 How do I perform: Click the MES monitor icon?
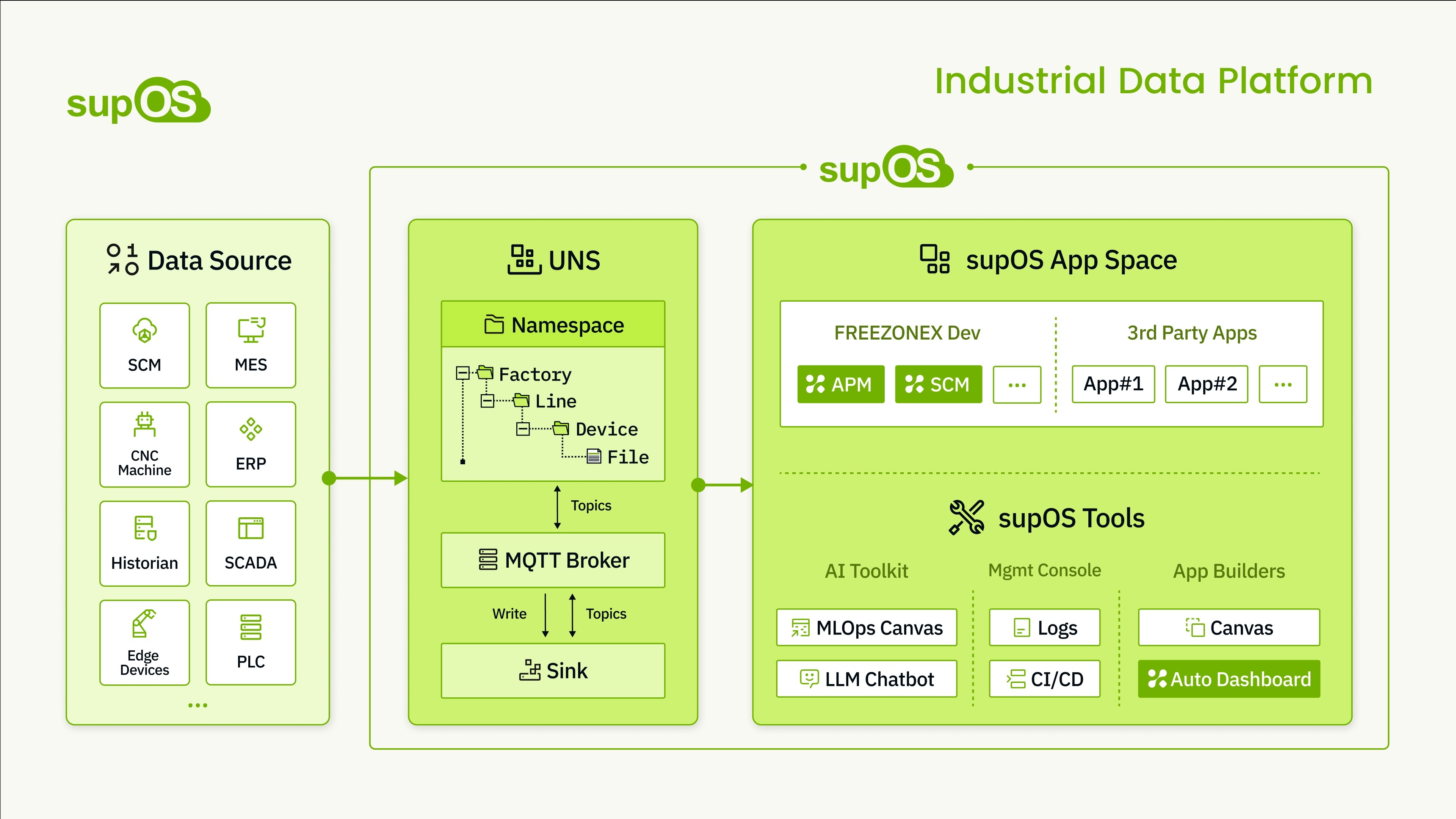click(251, 330)
